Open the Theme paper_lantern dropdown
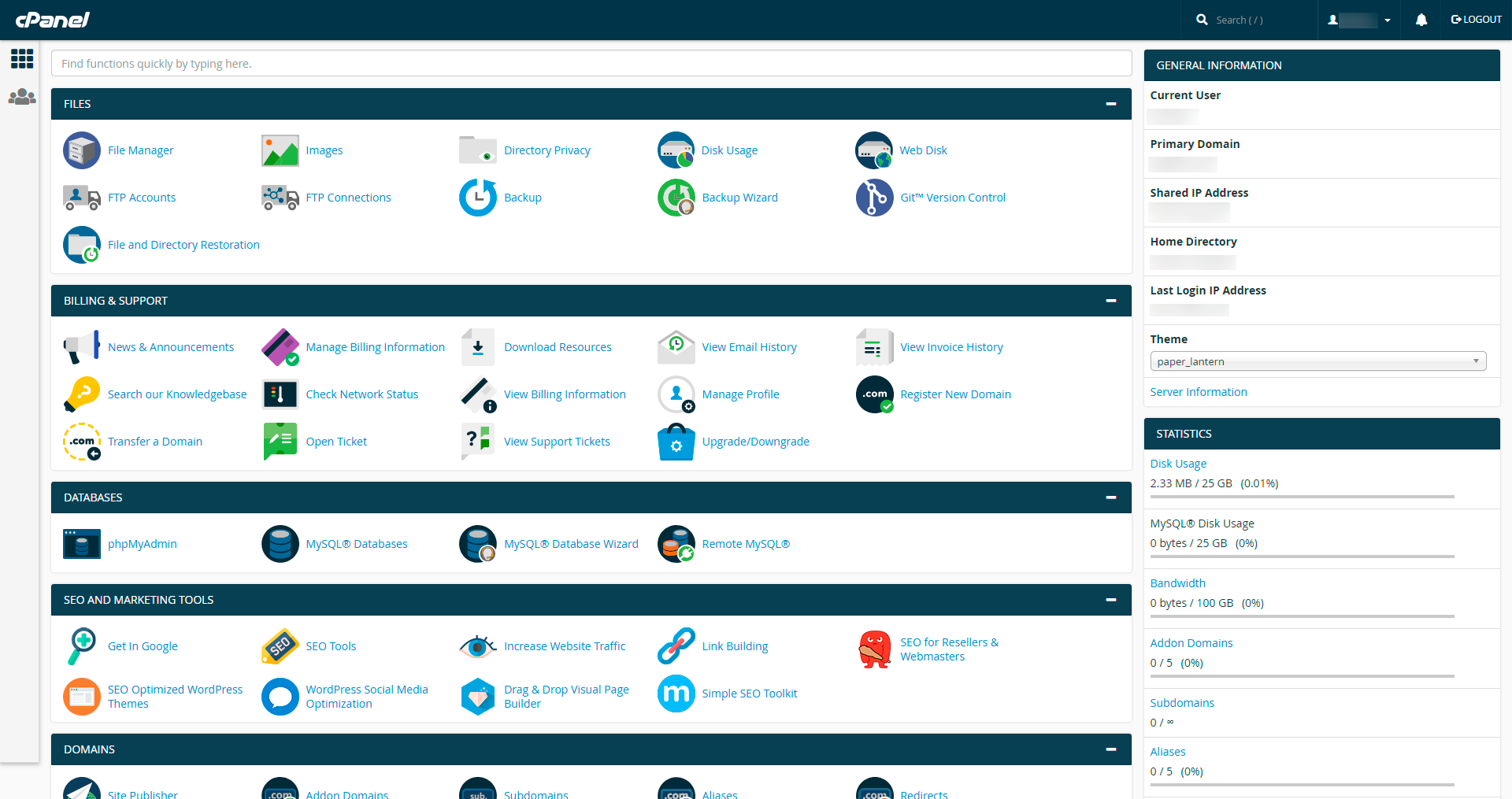The image size is (1512, 799). [1318, 361]
